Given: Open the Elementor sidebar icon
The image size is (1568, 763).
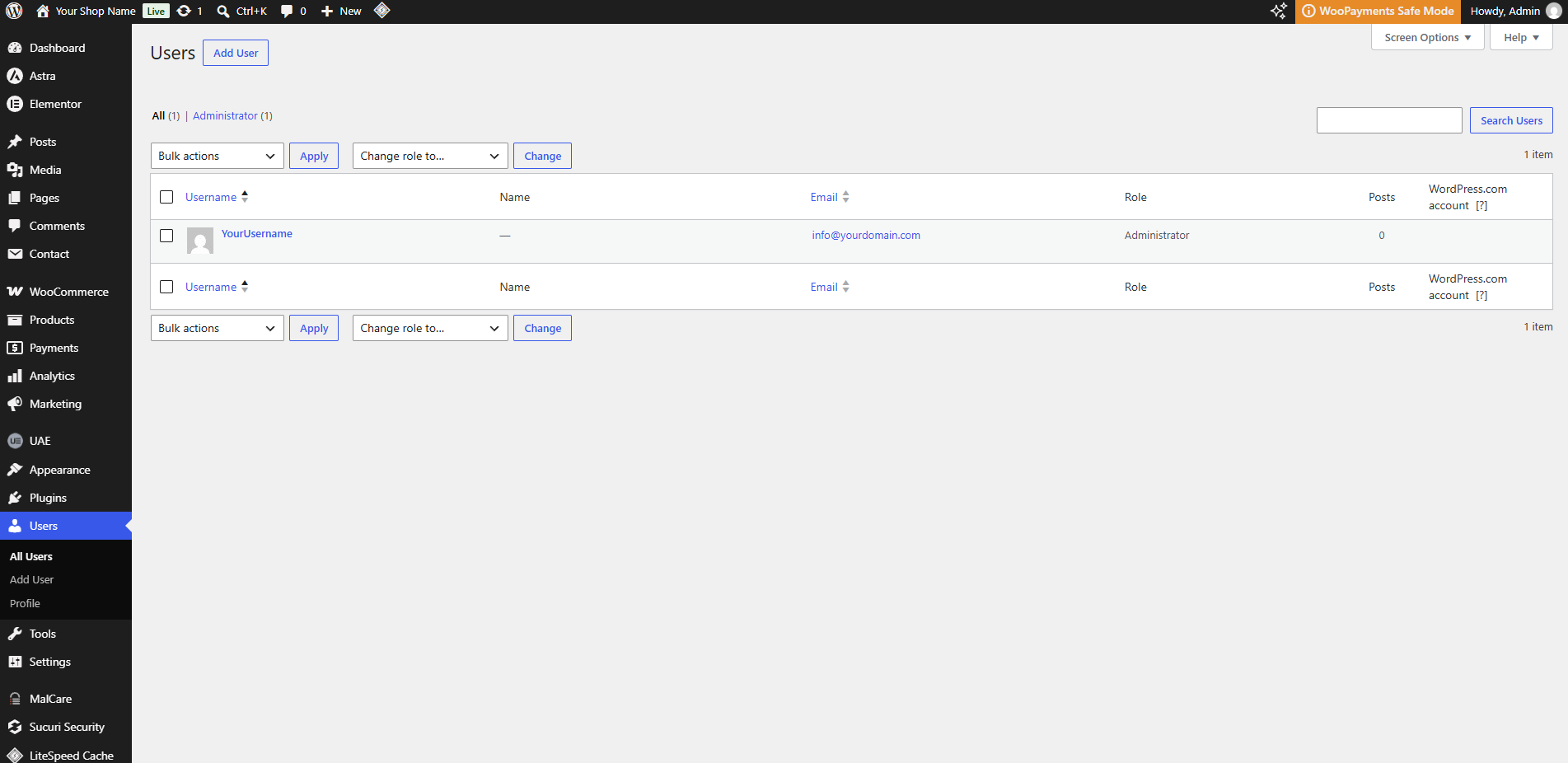Looking at the screenshot, I should tap(15, 104).
